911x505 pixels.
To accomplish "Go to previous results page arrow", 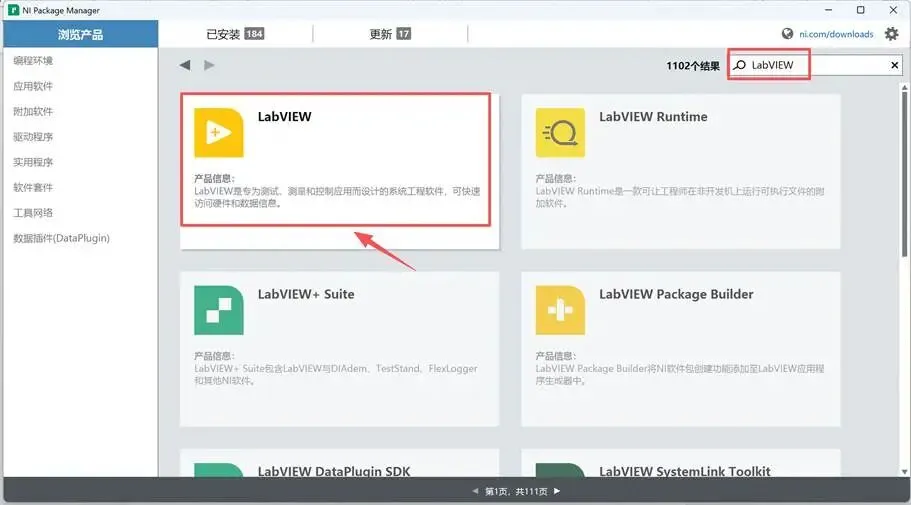I will [475, 491].
